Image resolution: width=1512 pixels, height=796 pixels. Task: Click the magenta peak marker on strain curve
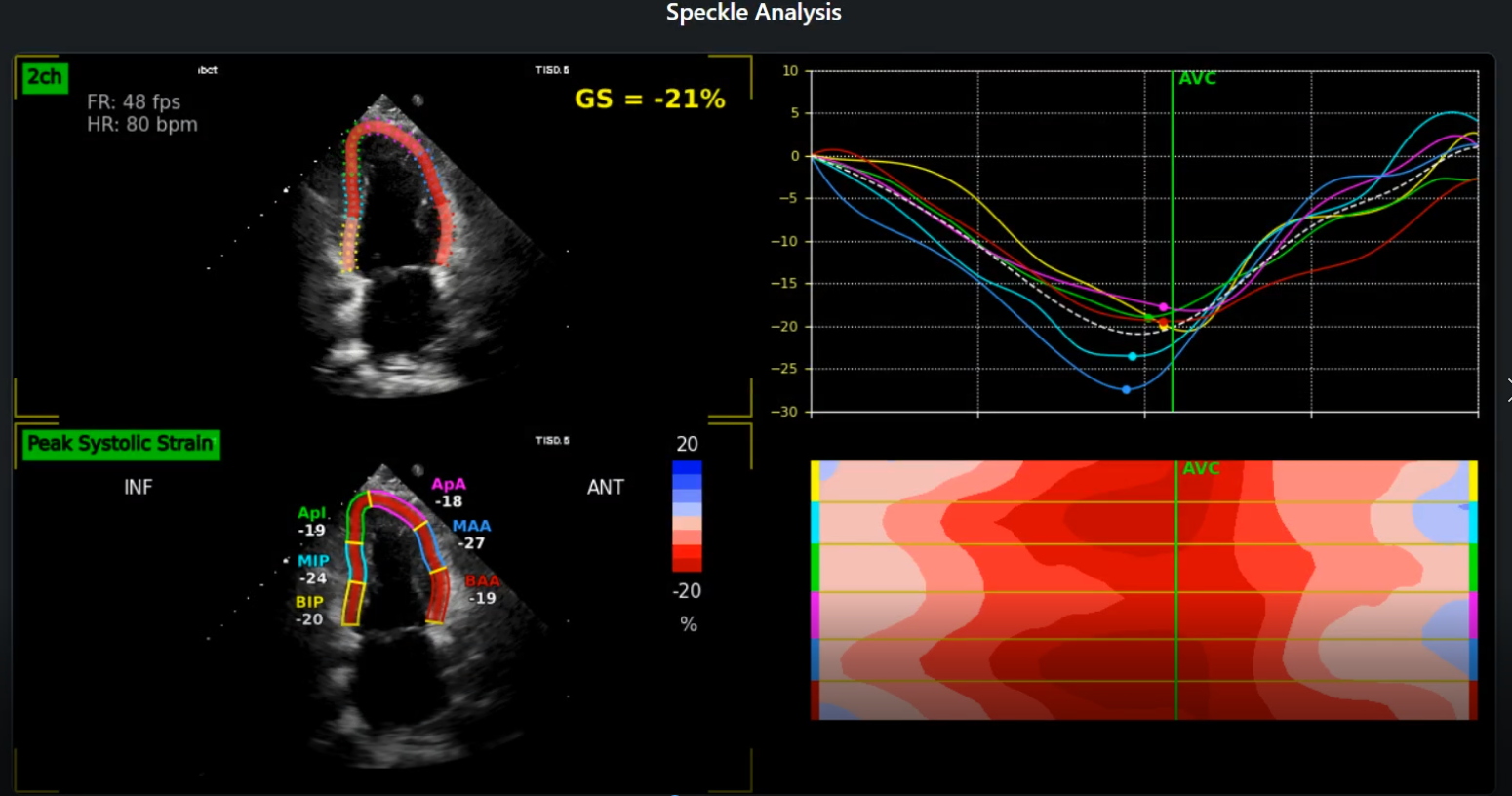click(x=1163, y=307)
